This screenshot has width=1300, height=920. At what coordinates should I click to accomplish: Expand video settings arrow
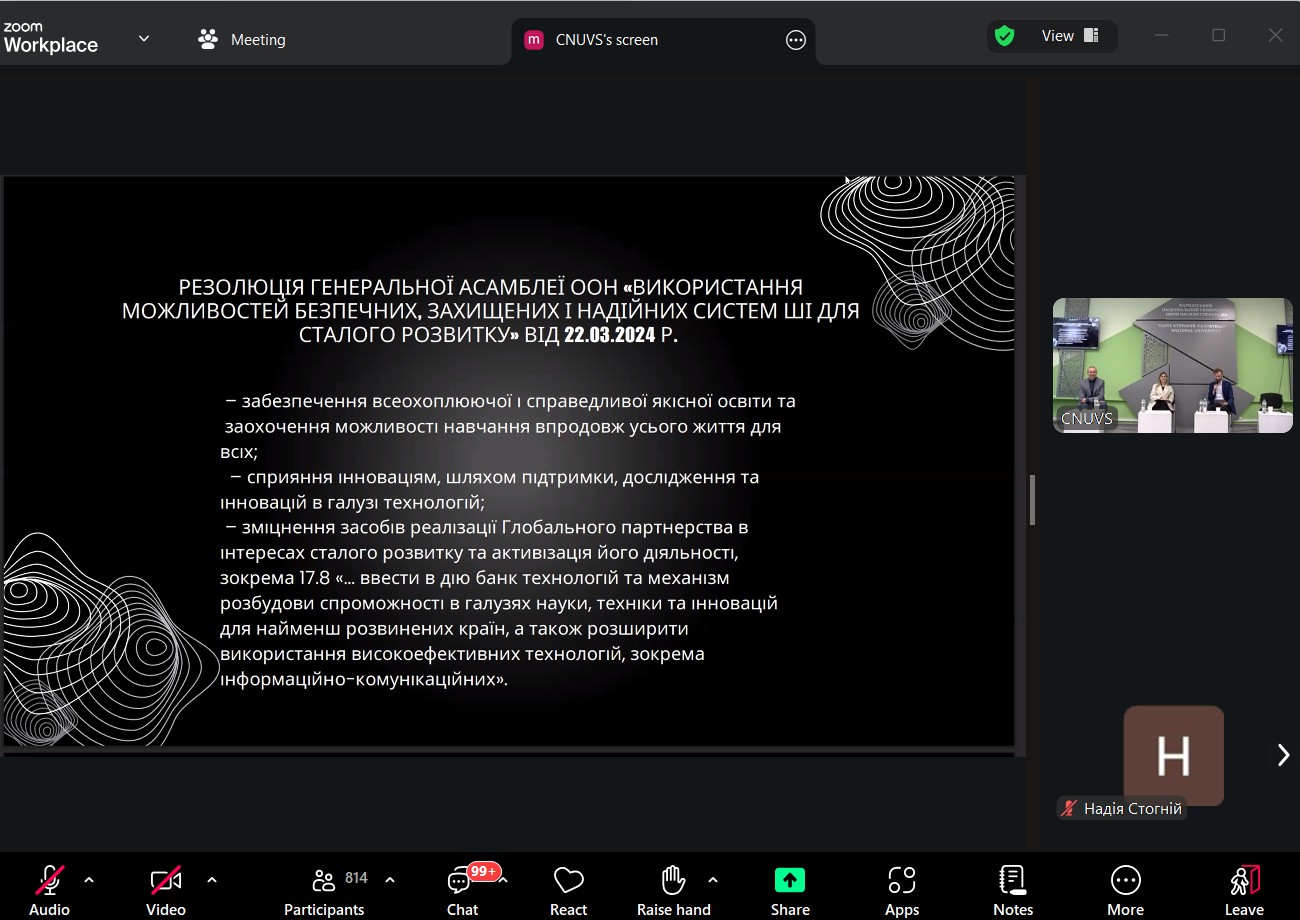[212, 880]
